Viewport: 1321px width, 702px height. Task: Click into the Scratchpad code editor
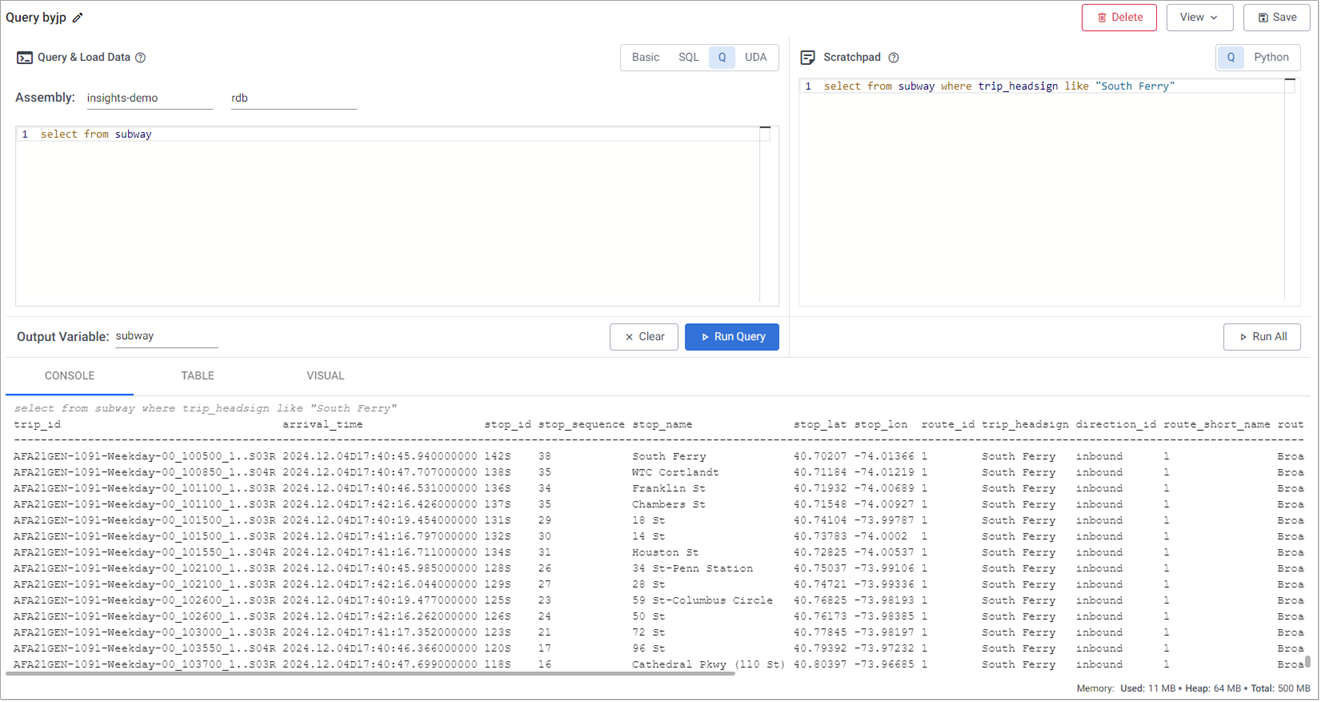1050,190
